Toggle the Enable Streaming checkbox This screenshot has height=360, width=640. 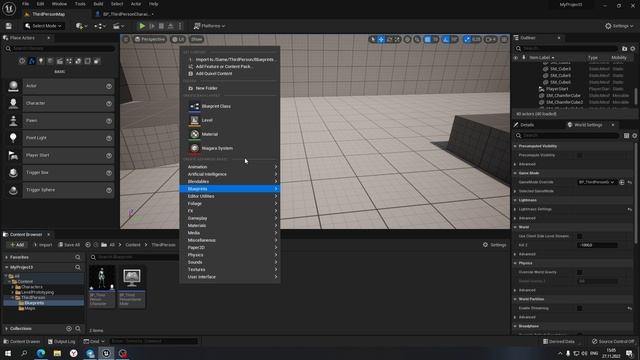click(580, 308)
